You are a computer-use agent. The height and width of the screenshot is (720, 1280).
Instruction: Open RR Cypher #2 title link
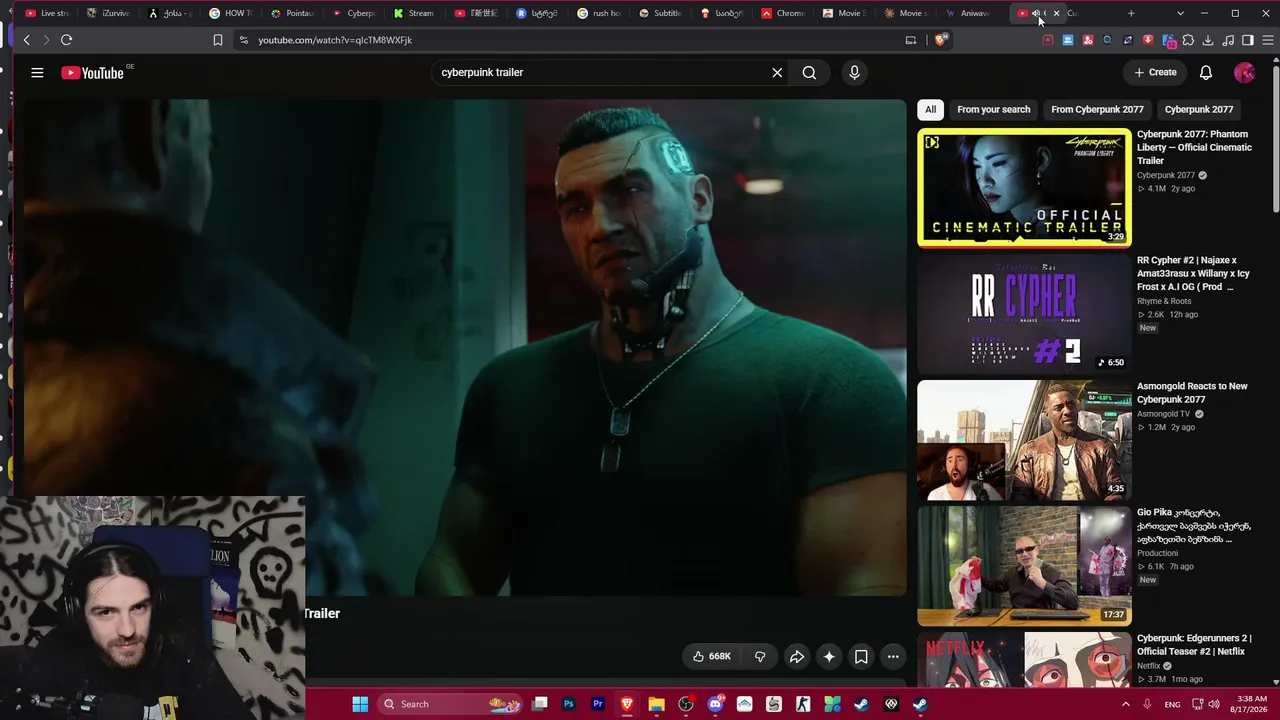pyautogui.click(x=1193, y=273)
